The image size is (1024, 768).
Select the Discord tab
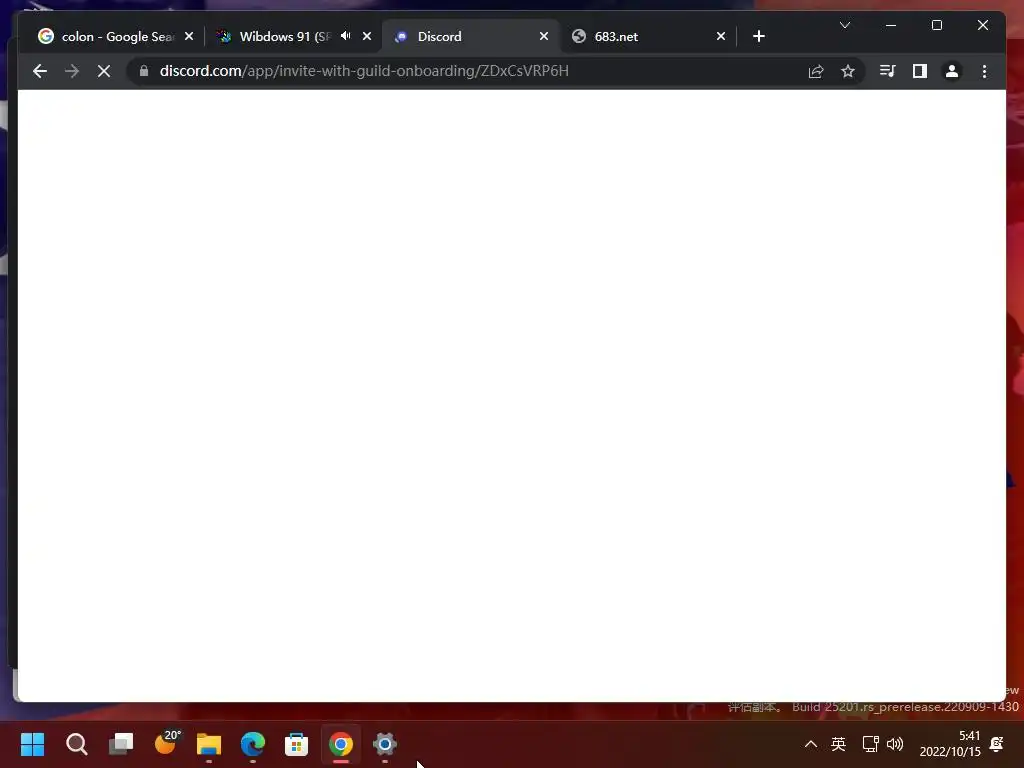click(x=470, y=37)
